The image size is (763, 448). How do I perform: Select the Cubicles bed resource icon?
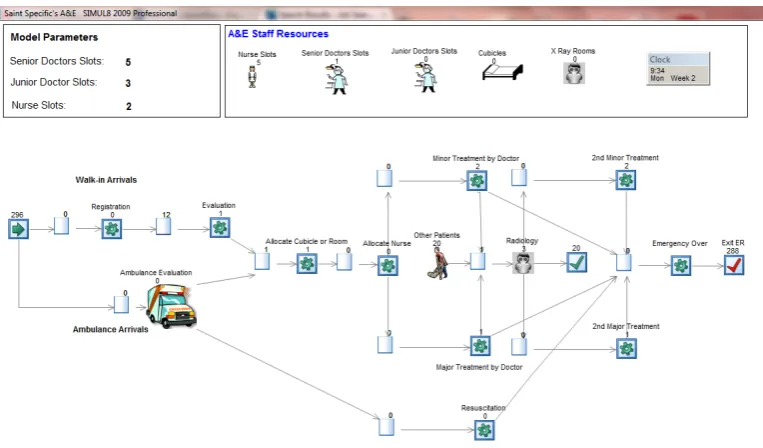(502, 72)
